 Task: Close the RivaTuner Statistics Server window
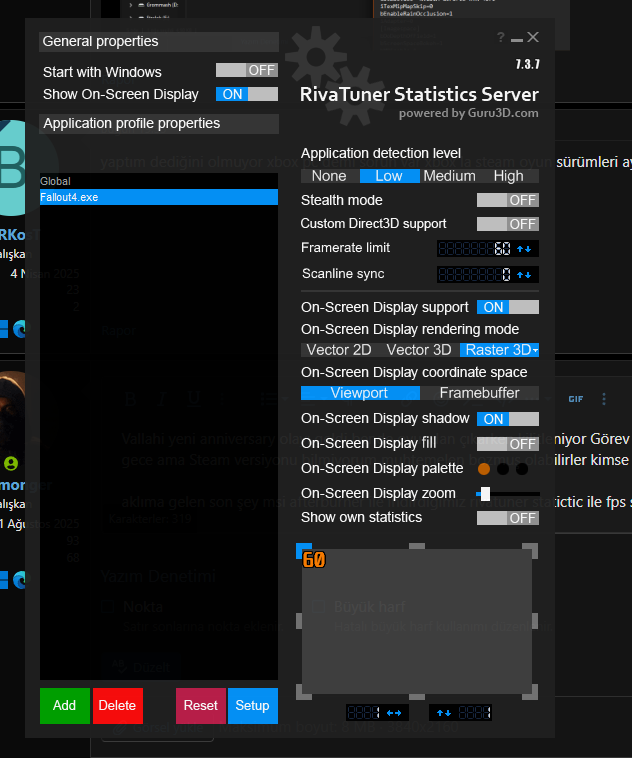click(x=533, y=37)
